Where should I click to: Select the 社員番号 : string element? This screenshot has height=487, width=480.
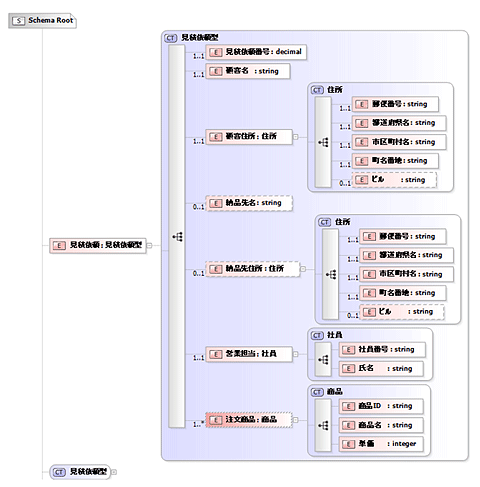[382, 349]
